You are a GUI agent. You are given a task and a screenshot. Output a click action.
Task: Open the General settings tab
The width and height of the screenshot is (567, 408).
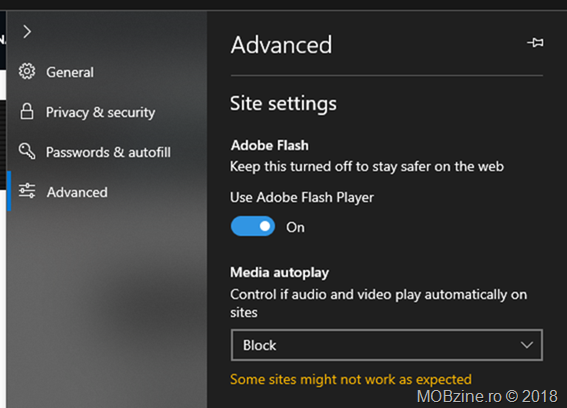pos(70,72)
